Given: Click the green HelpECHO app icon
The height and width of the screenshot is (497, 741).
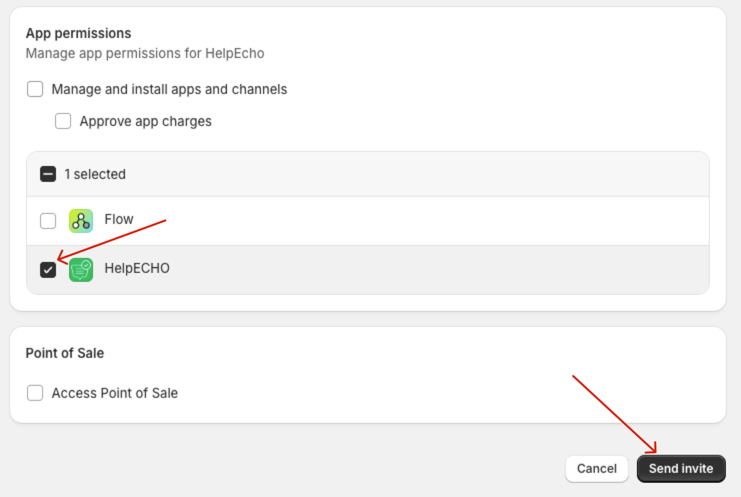Looking at the screenshot, I should (x=81, y=269).
